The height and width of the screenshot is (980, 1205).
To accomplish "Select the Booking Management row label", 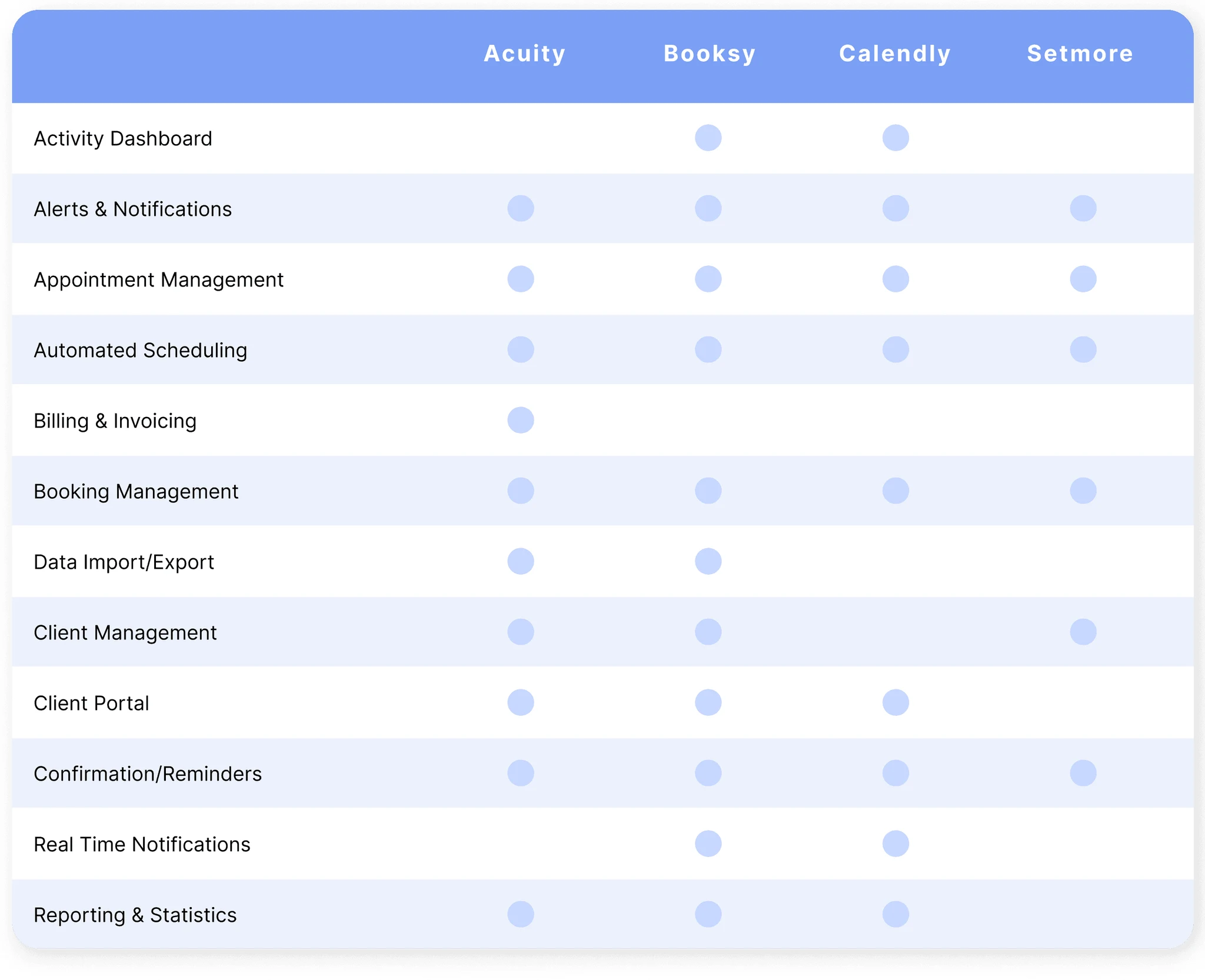I will point(136,492).
